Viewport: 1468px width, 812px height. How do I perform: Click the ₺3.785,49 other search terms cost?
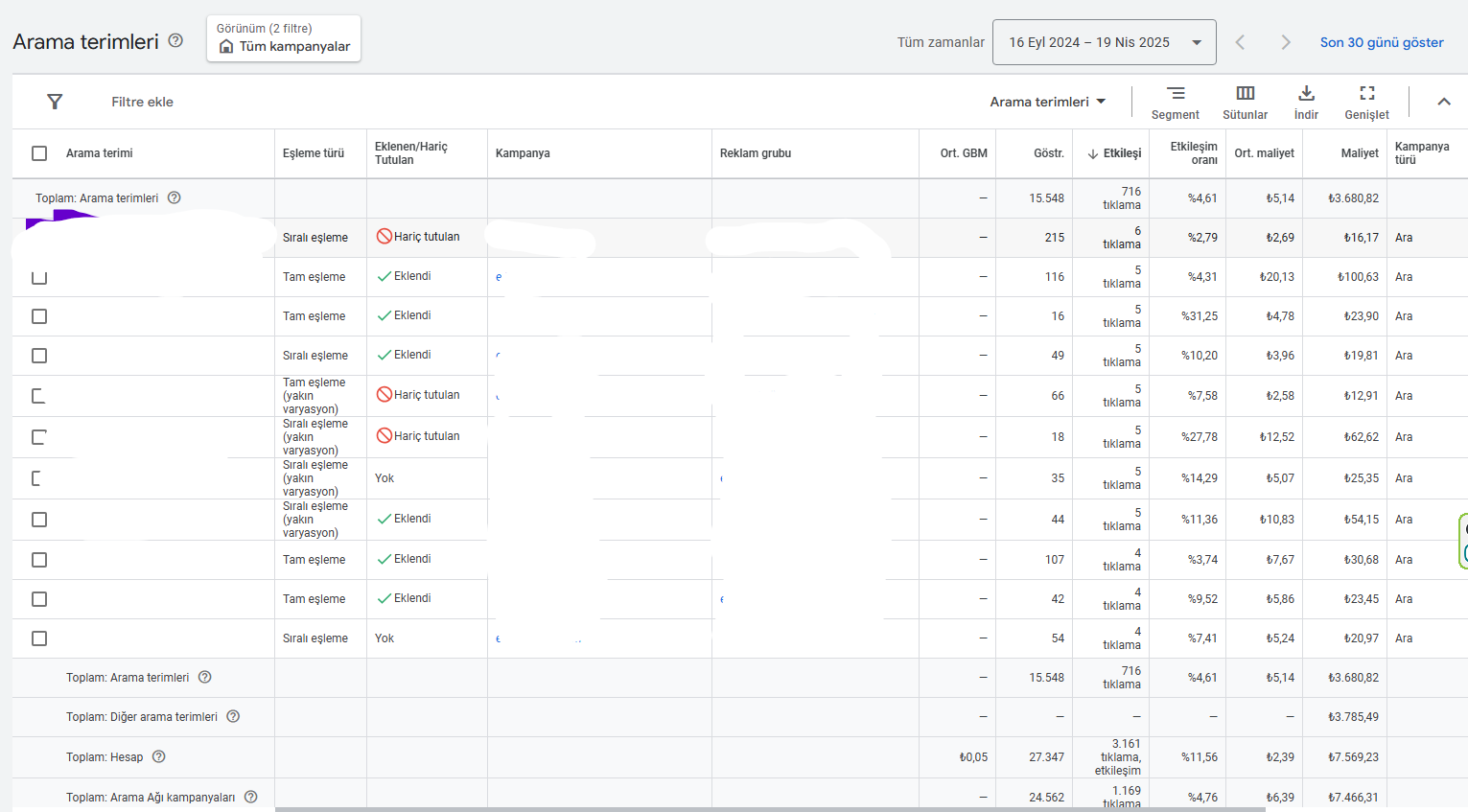(1353, 717)
